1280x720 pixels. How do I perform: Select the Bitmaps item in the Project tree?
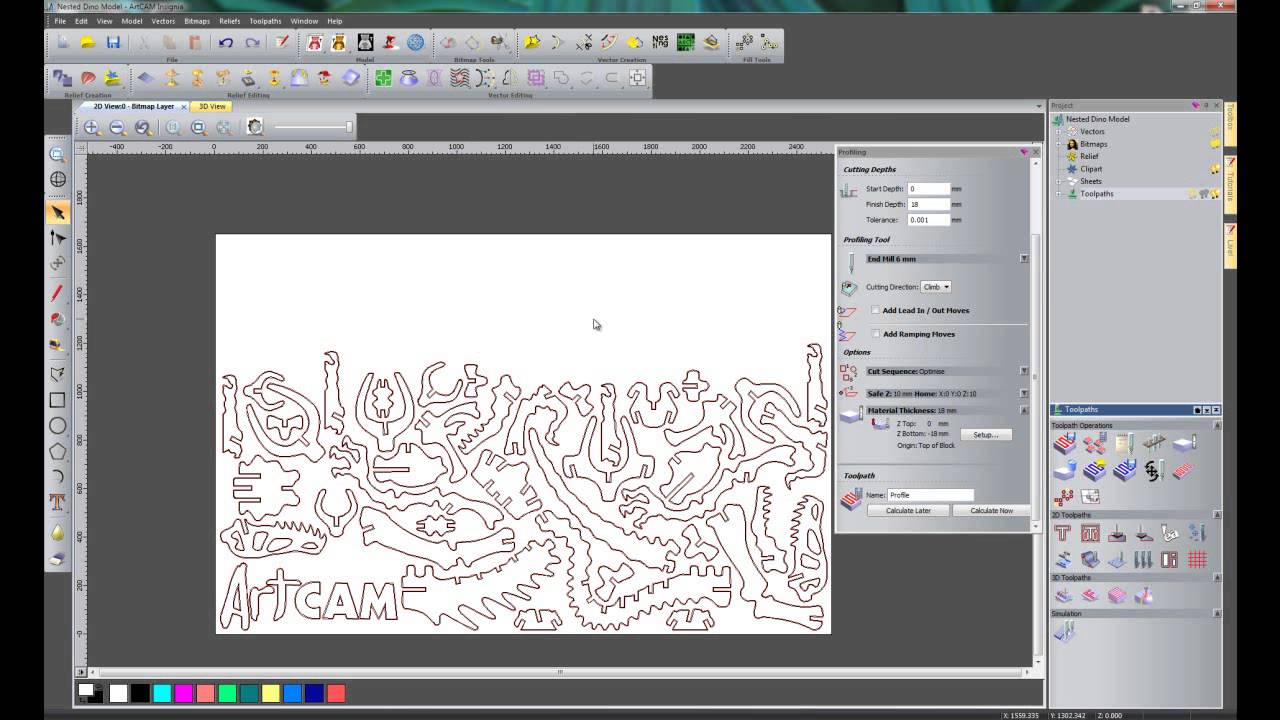(1093, 144)
